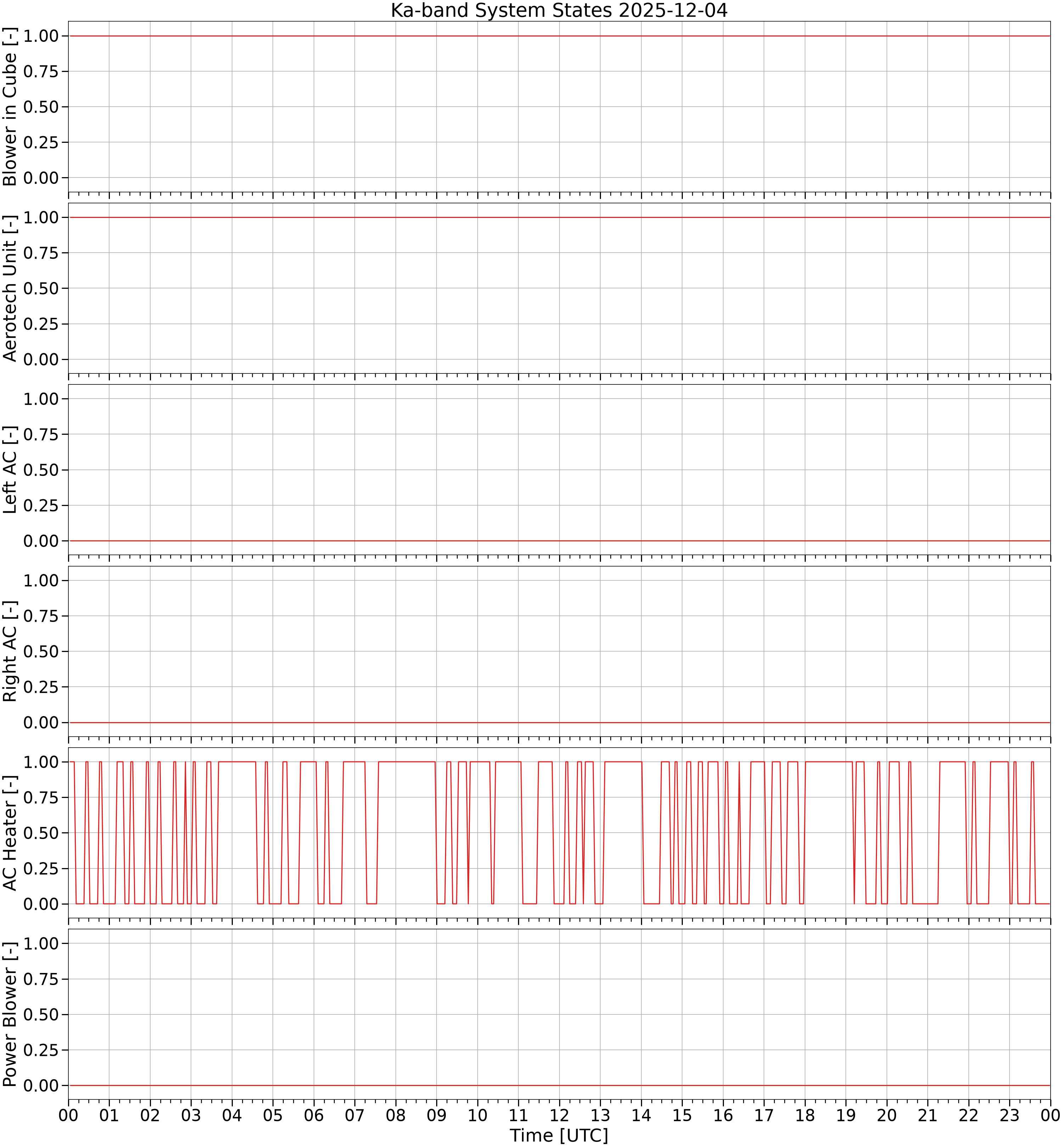Click the Left AC axis label
The width and height of the screenshot is (1063, 1148).
(x=10, y=470)
